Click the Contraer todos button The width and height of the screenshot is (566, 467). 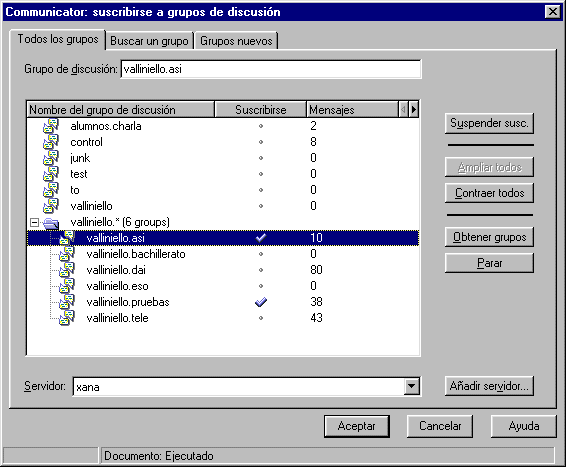click(489, 193)
